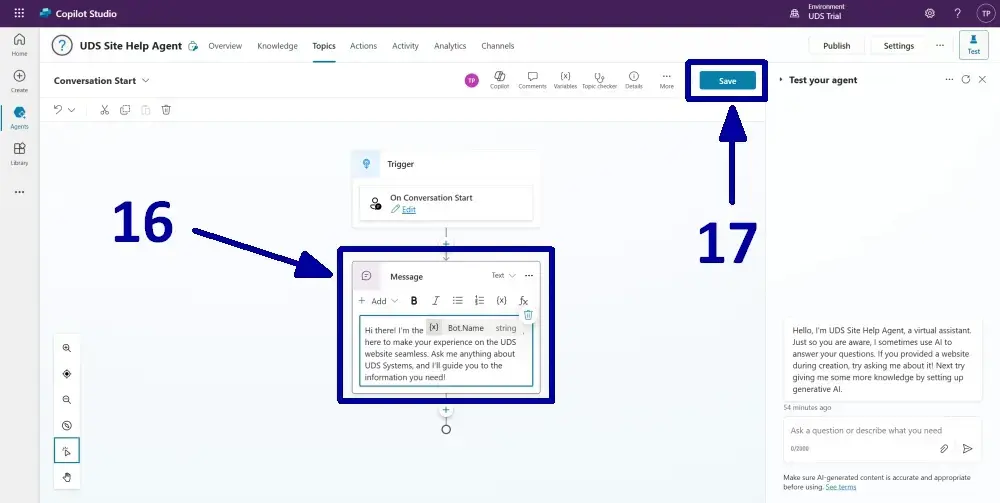This screenshot has height=503, width=1000.
Task: Add node below the Message node
Action: [446, 411]
